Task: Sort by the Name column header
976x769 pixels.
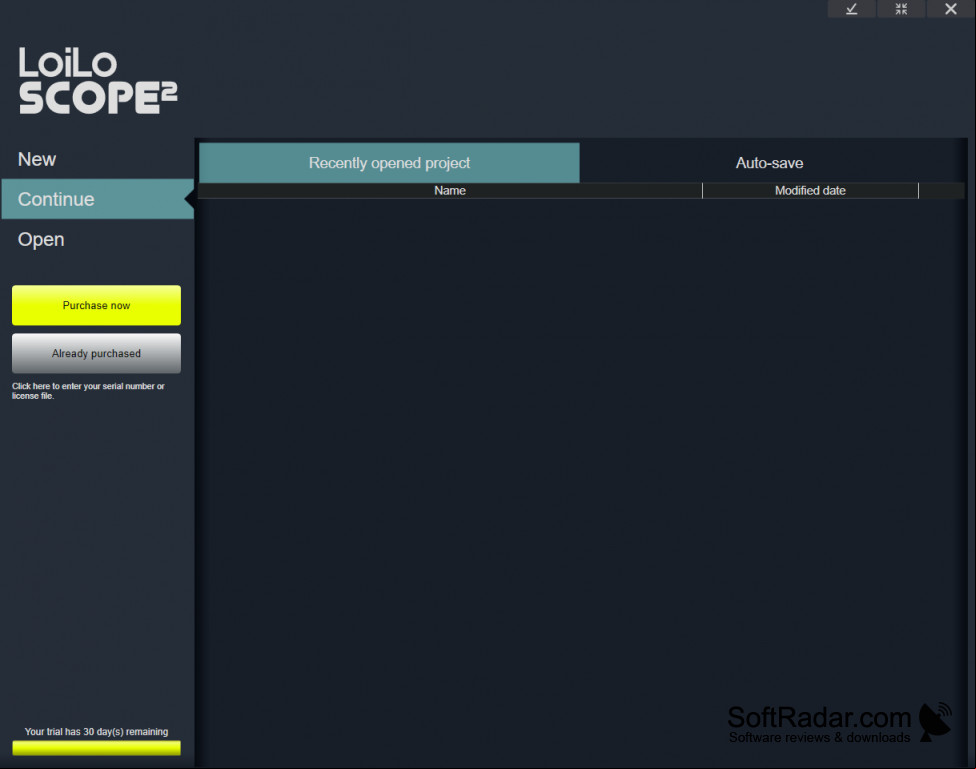Action: pyautogui.click(x=449, y=191)
